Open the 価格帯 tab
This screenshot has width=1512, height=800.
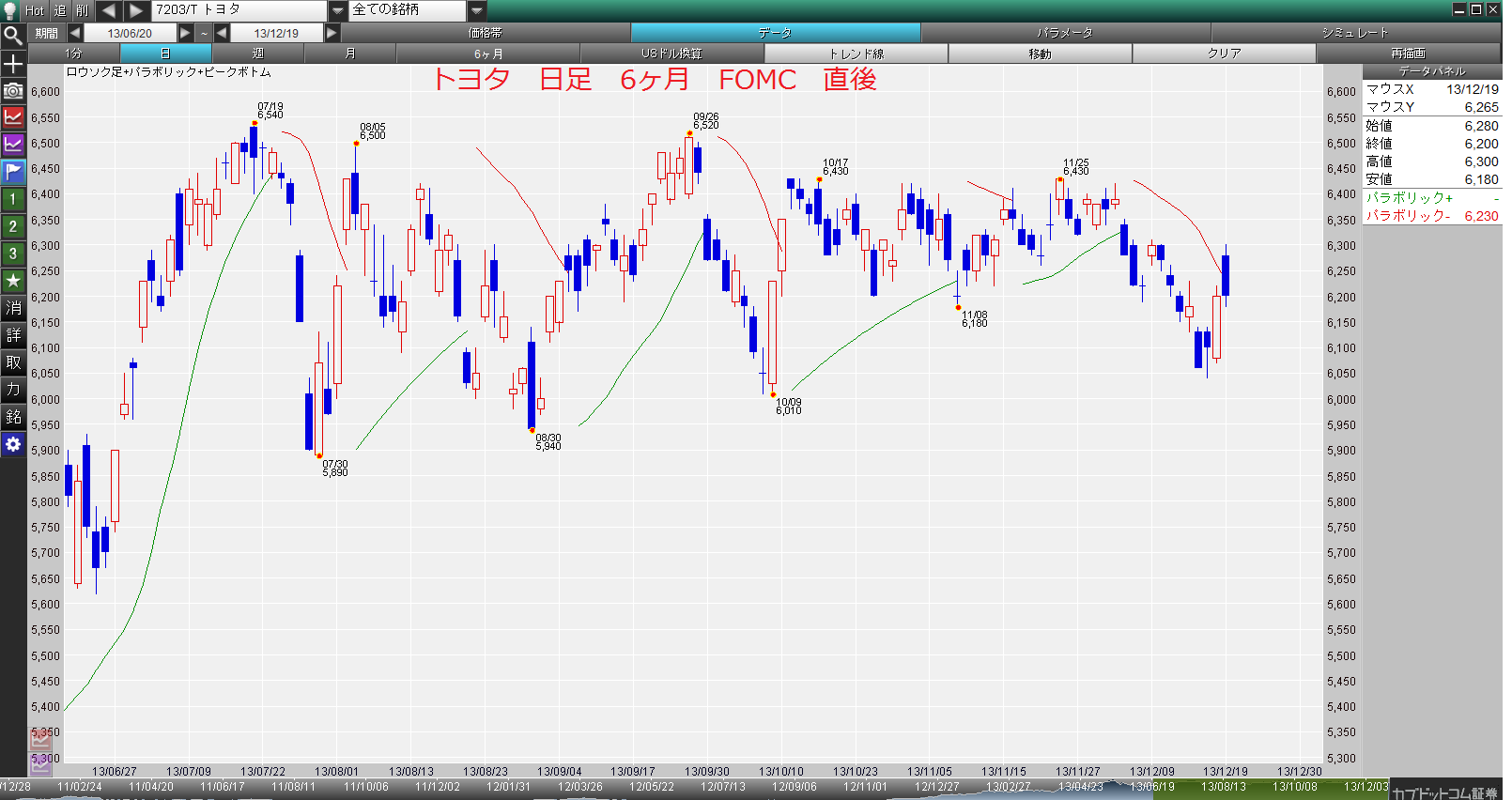coord(486,33)
